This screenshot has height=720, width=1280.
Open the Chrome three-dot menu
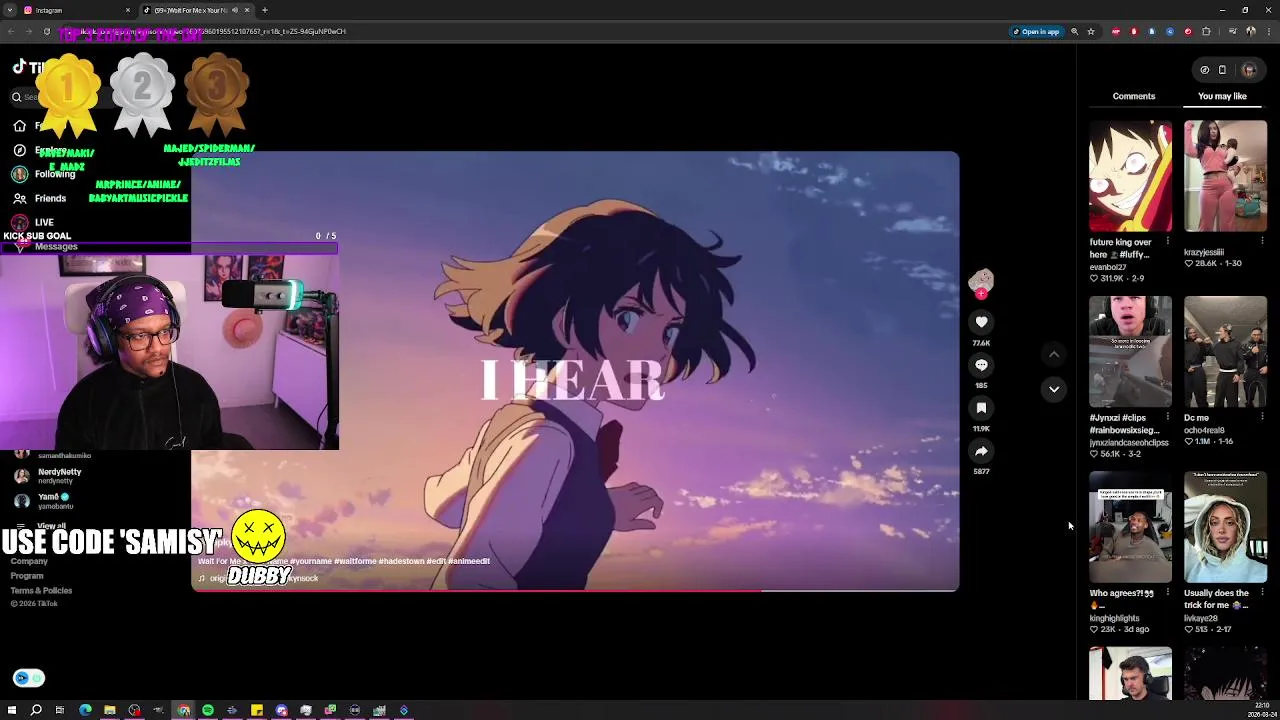(1267, 31)
